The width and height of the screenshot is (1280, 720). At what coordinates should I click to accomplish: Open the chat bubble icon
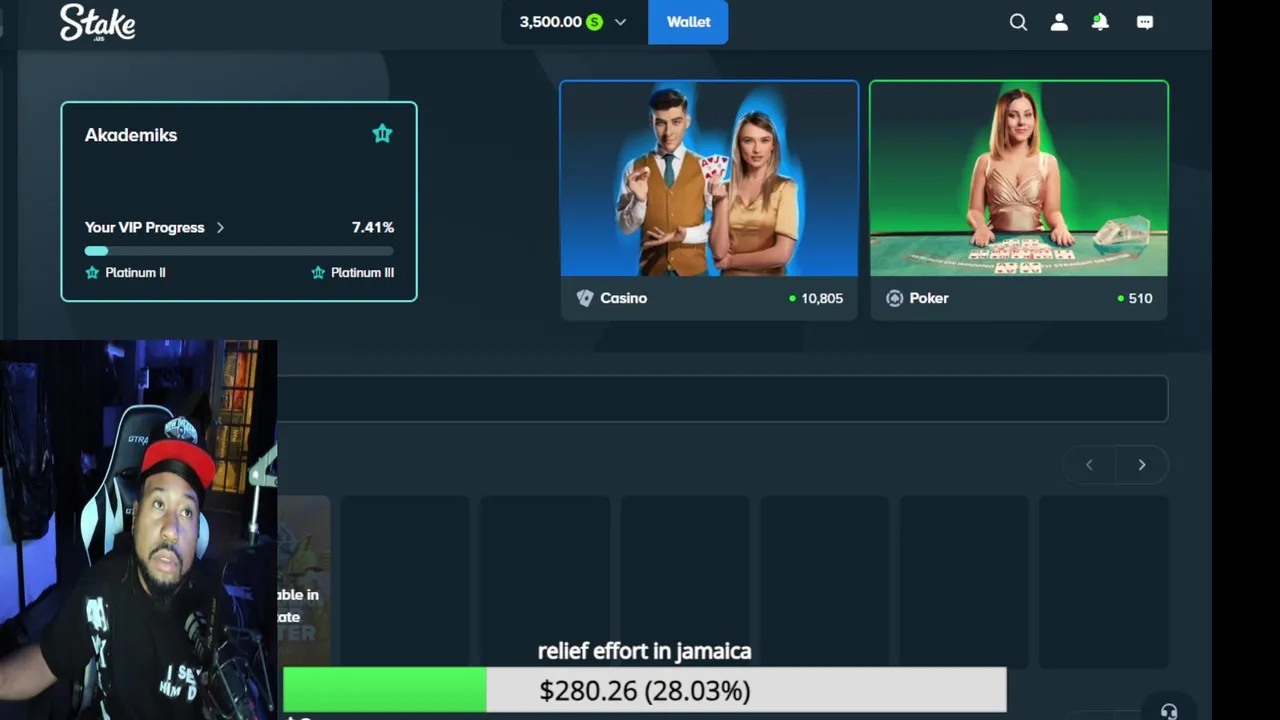[1145, 22]
